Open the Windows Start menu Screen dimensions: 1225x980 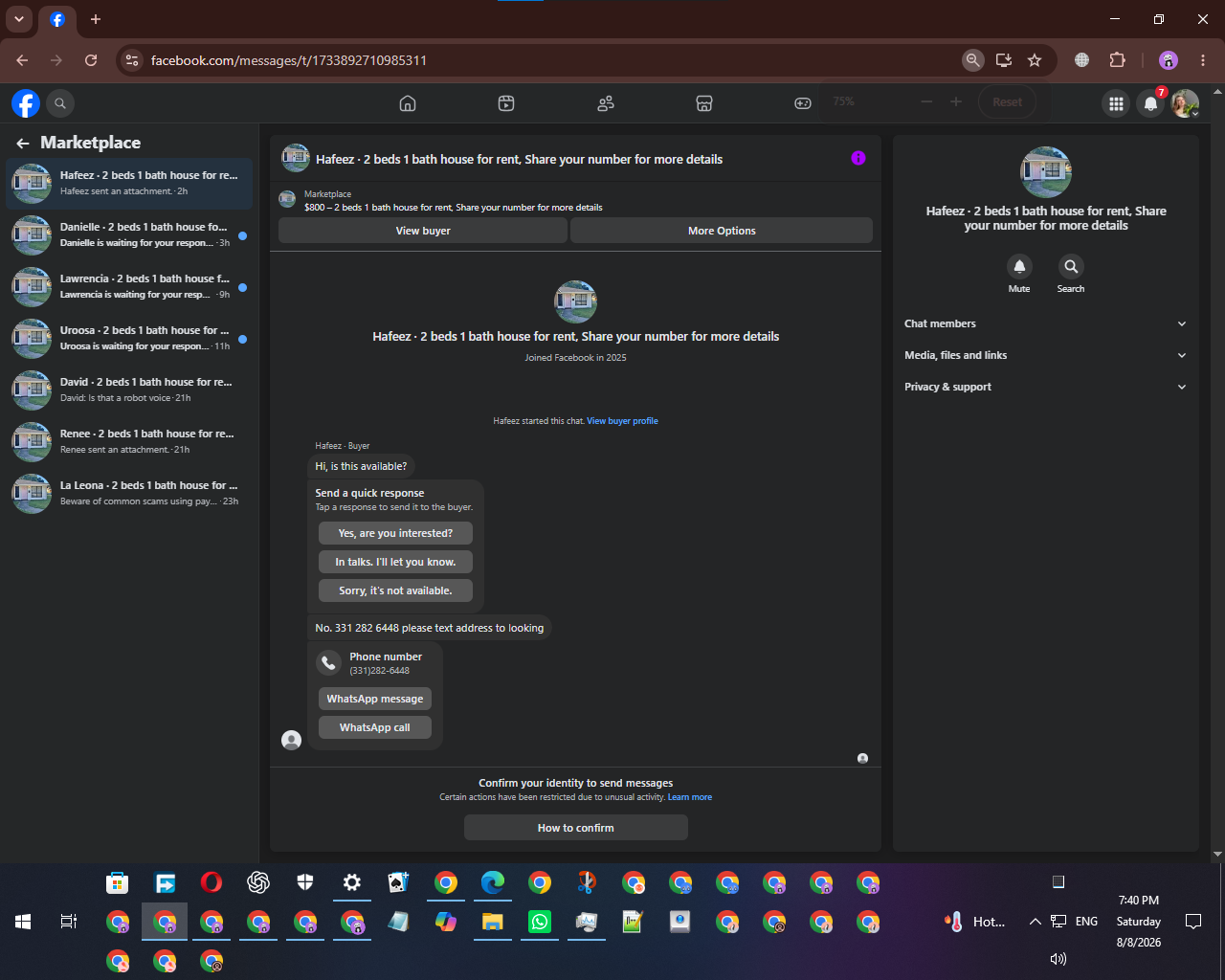tap(23, 922)
